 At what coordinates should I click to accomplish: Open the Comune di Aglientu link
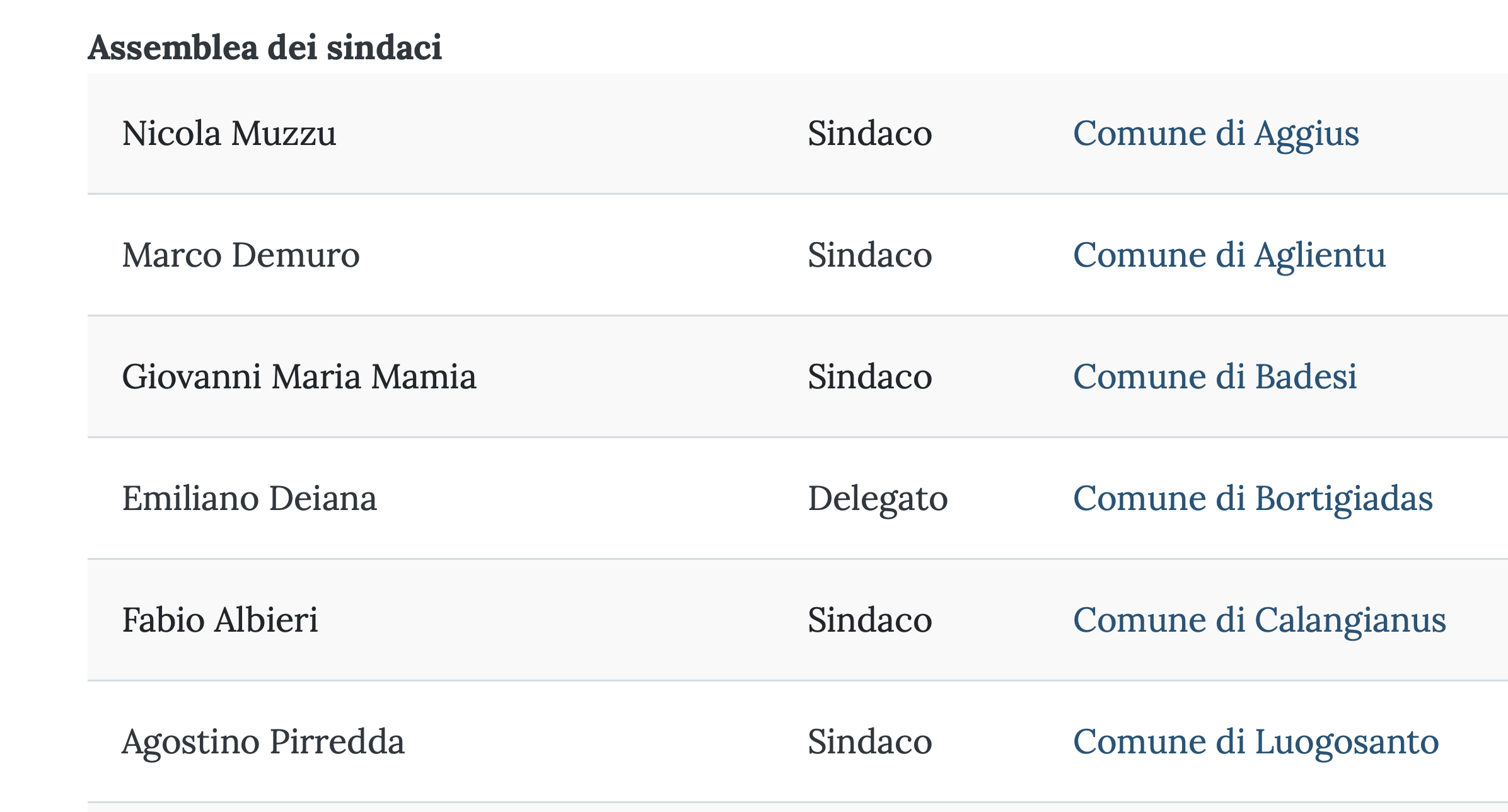pyautogui.click(x=1229, y=256)
